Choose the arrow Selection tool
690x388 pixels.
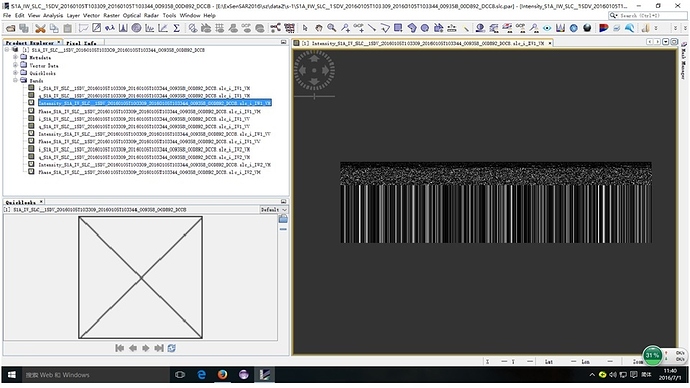305,28
